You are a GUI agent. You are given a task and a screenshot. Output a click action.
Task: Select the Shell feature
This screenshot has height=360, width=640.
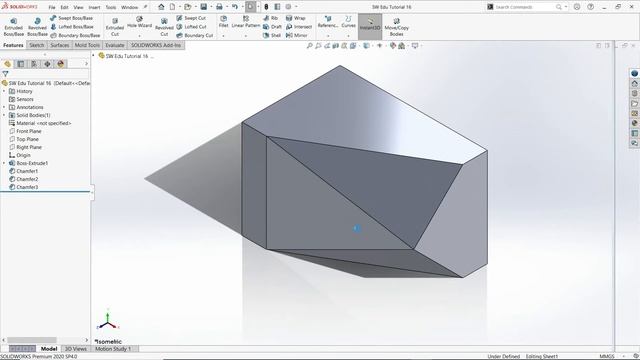(x=272, y=35)
